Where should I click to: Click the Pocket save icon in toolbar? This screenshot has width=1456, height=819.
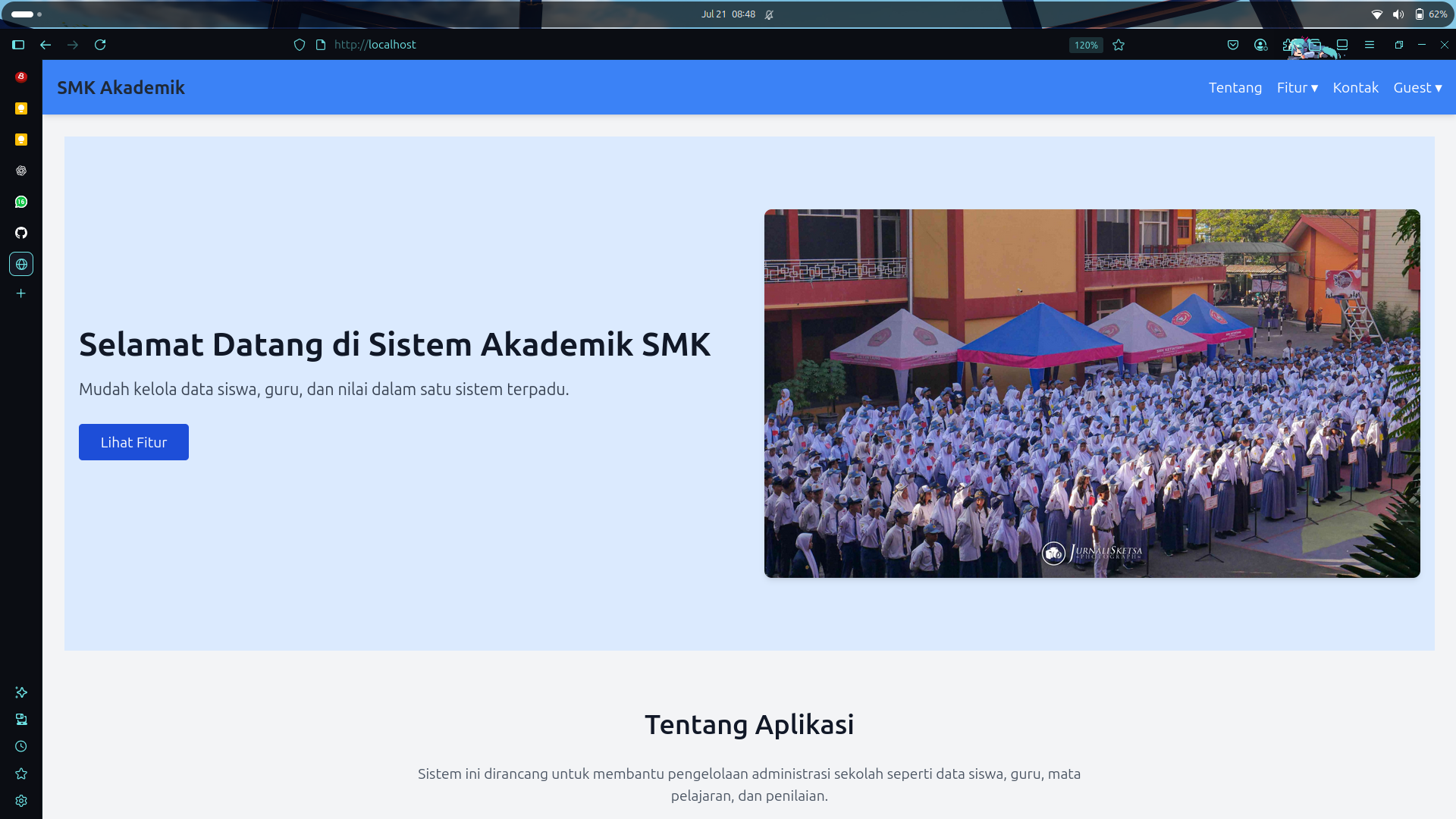click(1233, 45)
